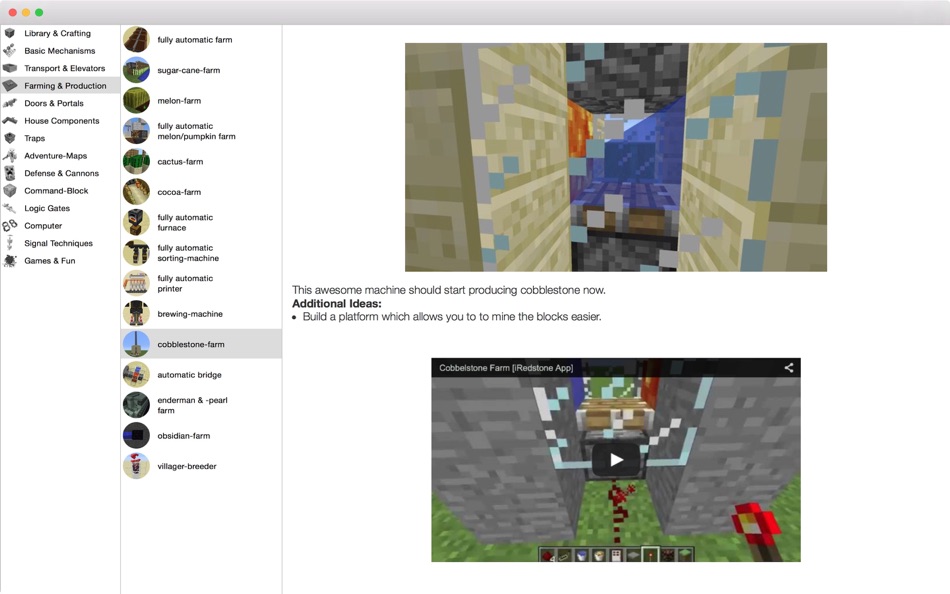Screen dimensions: 950x594
Task: Select the cobblestone-farm list entry
Action: (x=200, y=343)
